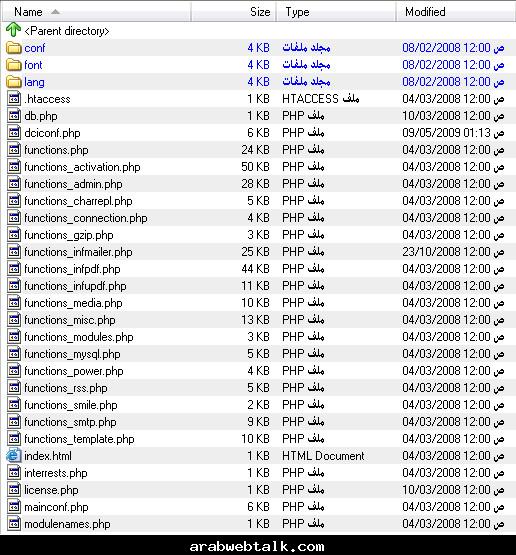The width and height of the screenshot is (516, 555).
Task: Click the index.html browser icon
Action: 13,456
